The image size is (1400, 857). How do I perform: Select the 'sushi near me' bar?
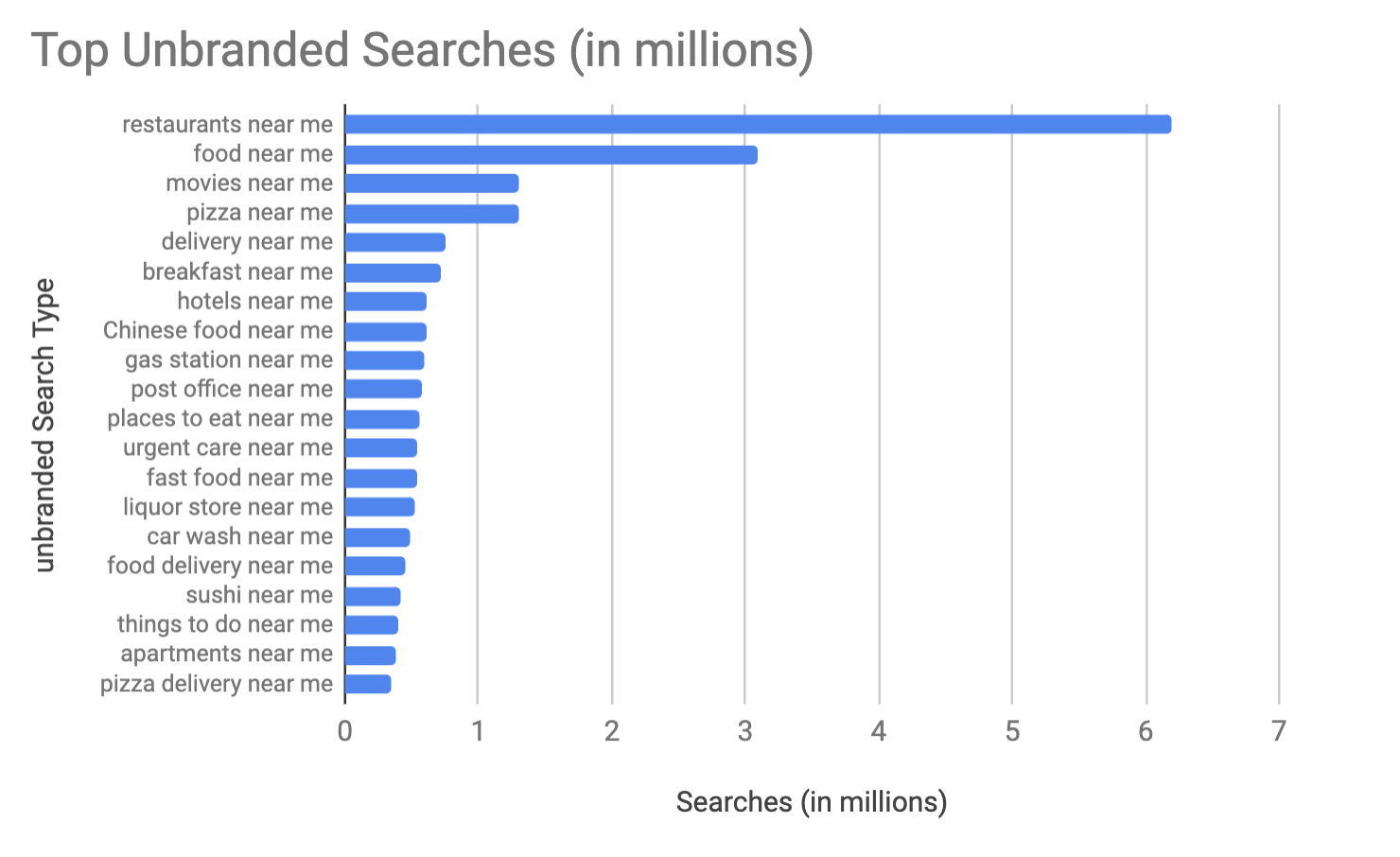coord(373,596)
